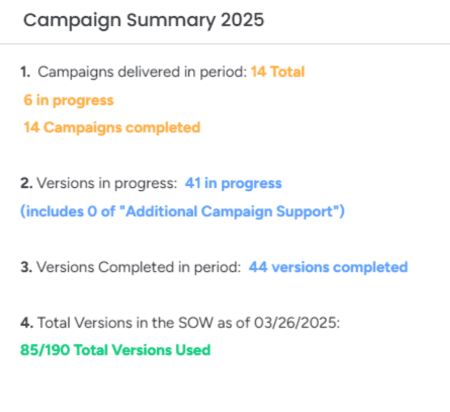Click the list number 1 marker
This screenshot has height=412, width=450.
click(25, 72)
